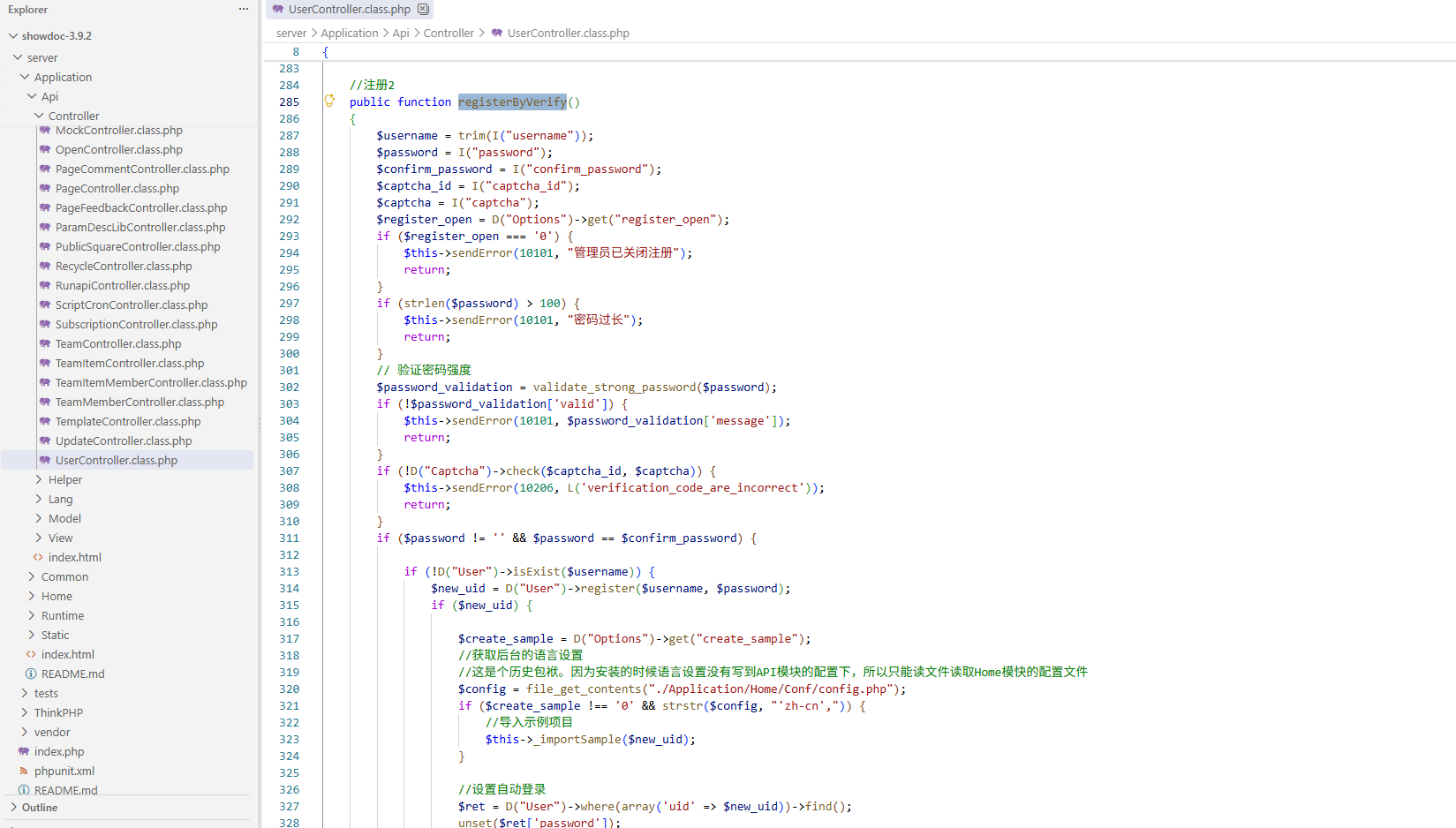Click PHP icon of OpenController.class.php
The height and width of the screenshot is (828, 1456).
[x=45, y=149]
